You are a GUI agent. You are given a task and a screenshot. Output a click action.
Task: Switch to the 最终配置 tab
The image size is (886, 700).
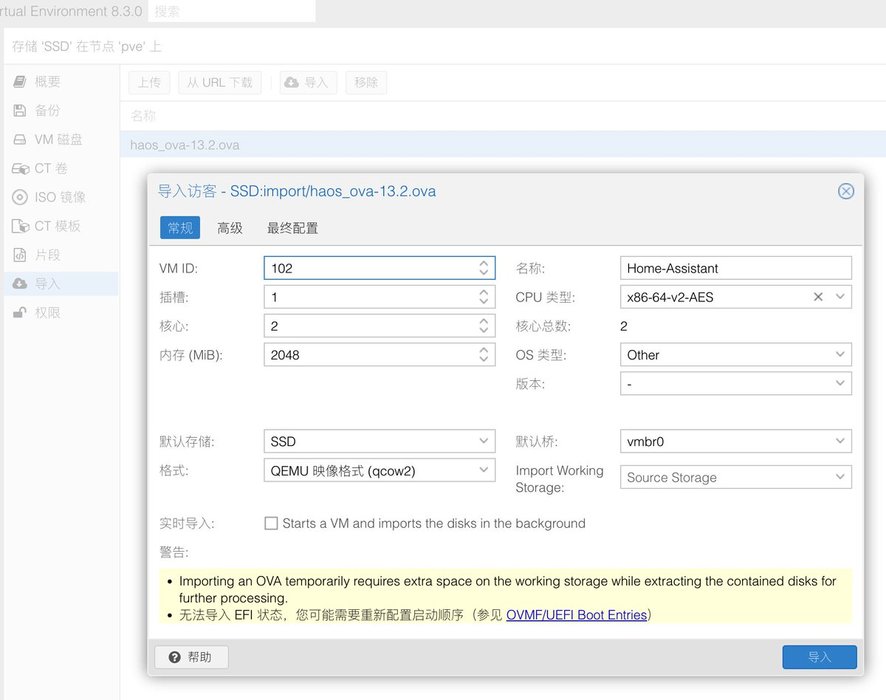click(x=292, y=228)
